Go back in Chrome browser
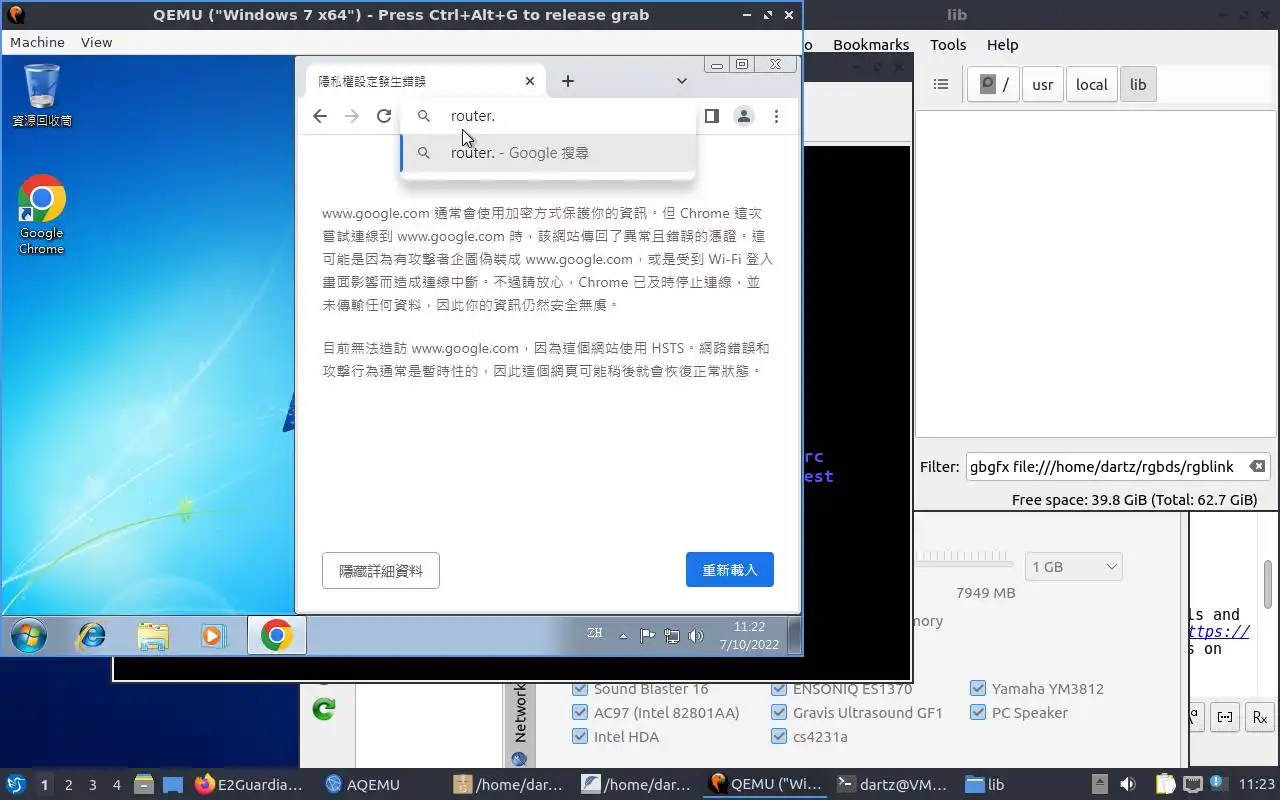This screenshot has height=800, width=1280. pos(320,116)
